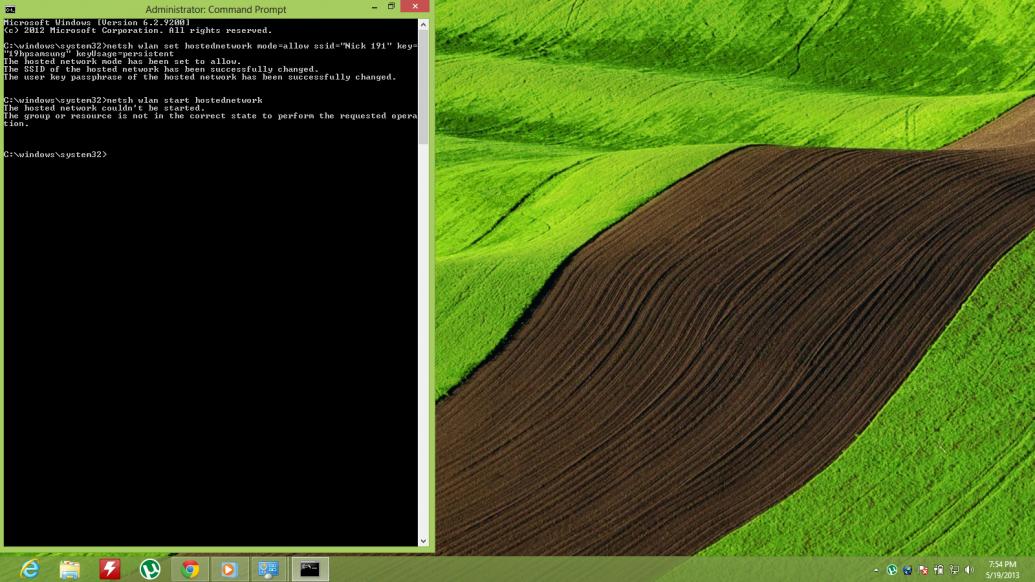Click the Command Prompt title bar
The height and width of the screenshot is (582, 1035).
tap(215, 8)
